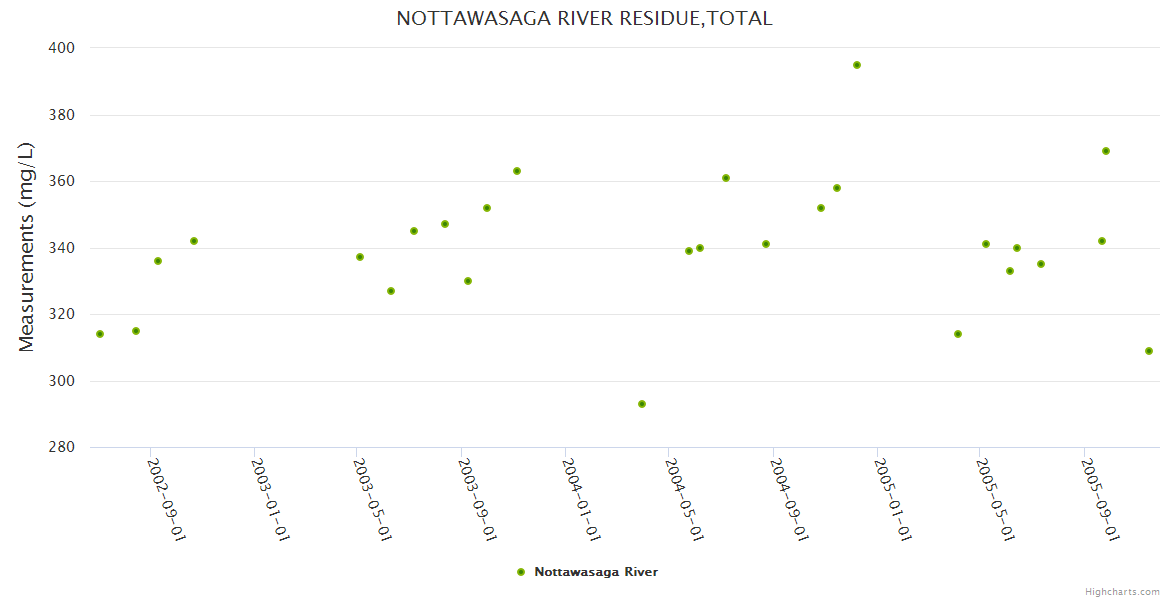Select the 361 mg/L point in mid-2004

[726, 178]
